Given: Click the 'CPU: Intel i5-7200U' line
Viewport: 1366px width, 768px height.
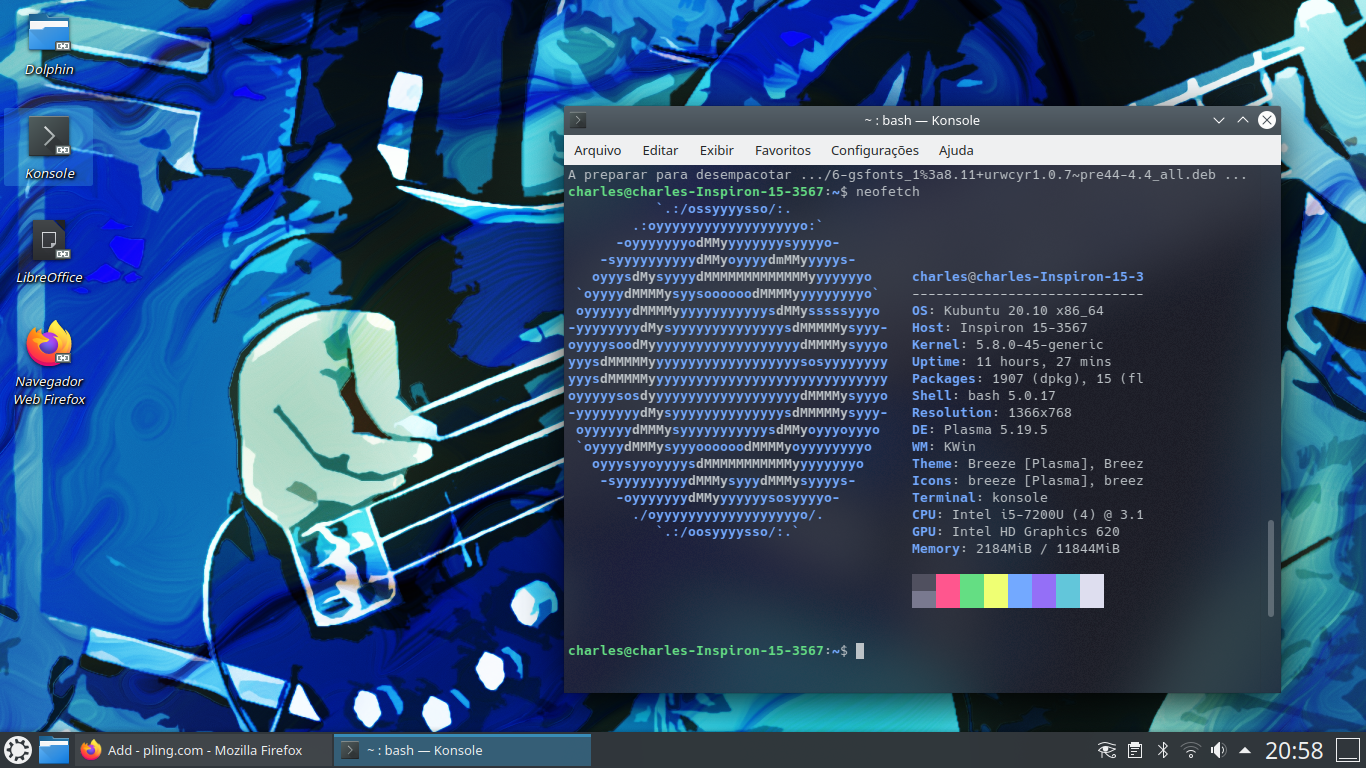Looking at the screenshot, I should (1028, 515).
